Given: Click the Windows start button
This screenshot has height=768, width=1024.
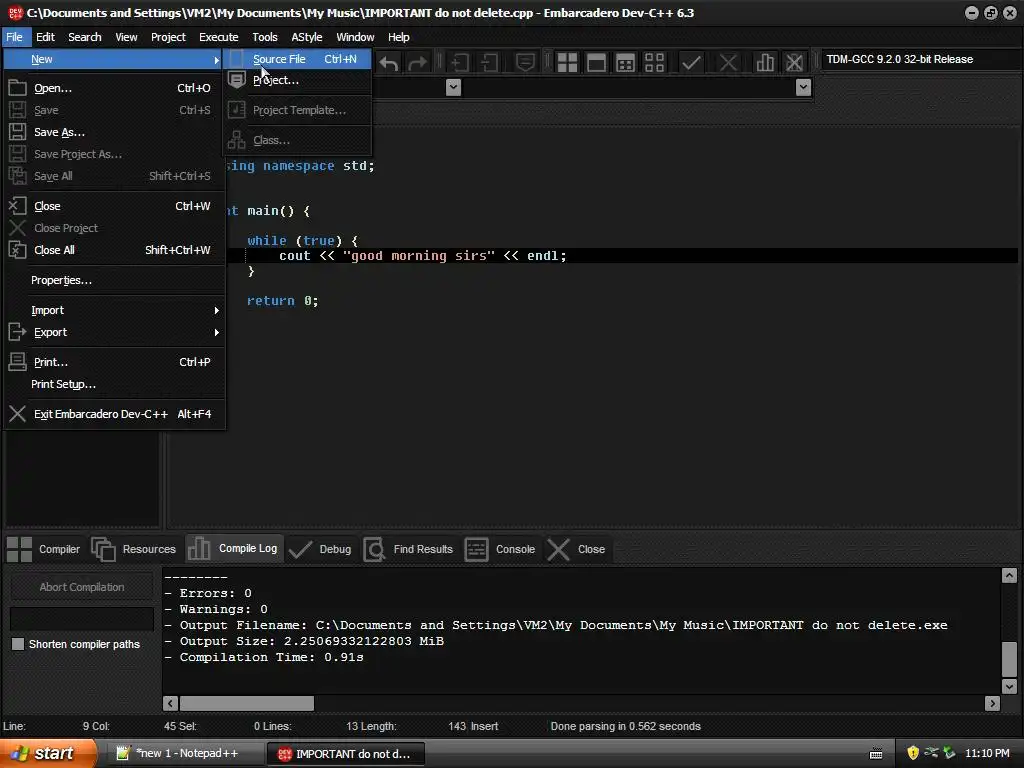Looking at the screenshot, I should (47, 753).
